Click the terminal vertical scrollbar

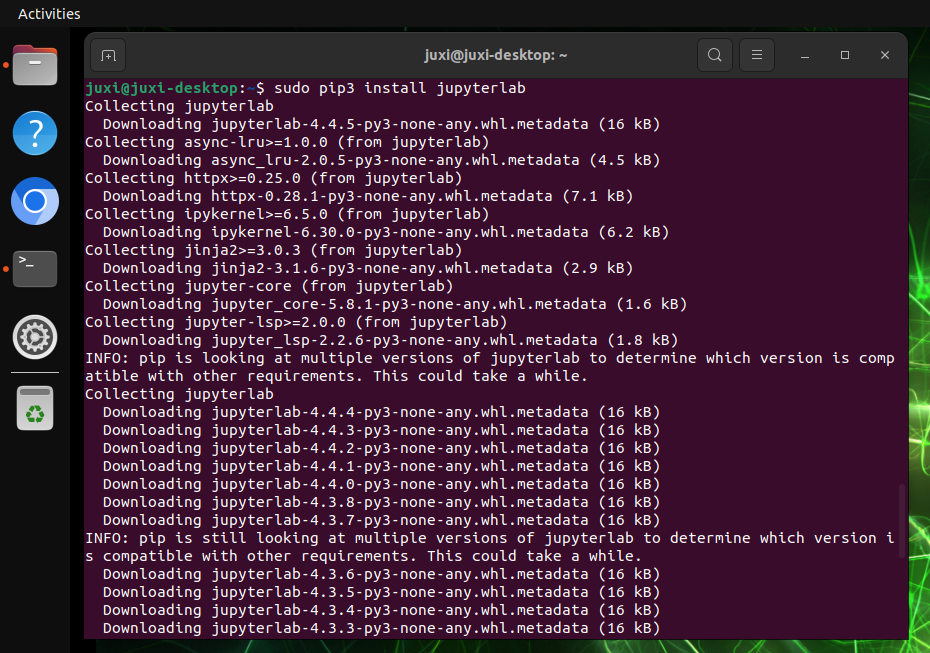(902, 521)
